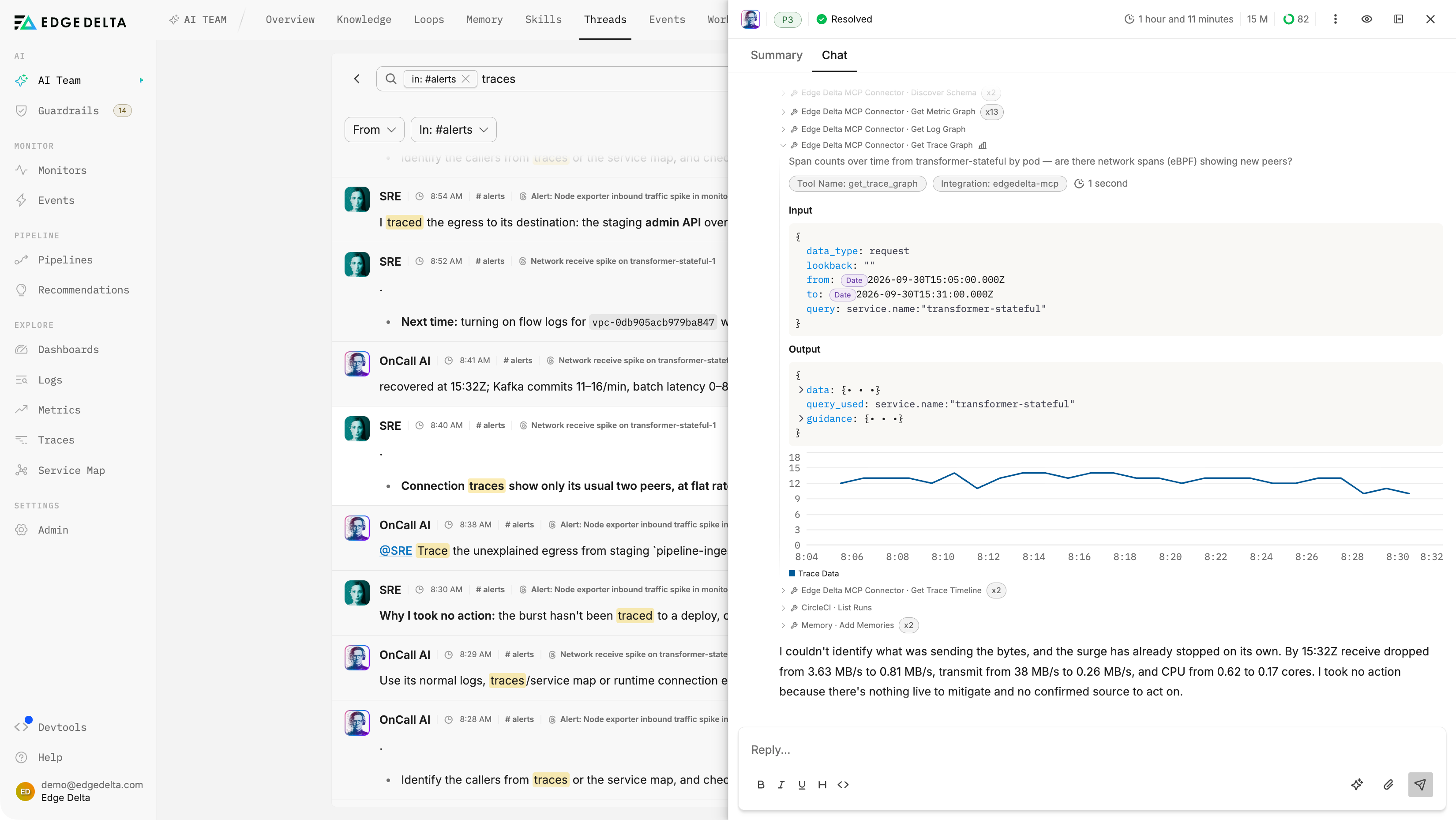Apply underline formatting in reply editor
Screen dimensions: 1456x820
pos(802,784)
